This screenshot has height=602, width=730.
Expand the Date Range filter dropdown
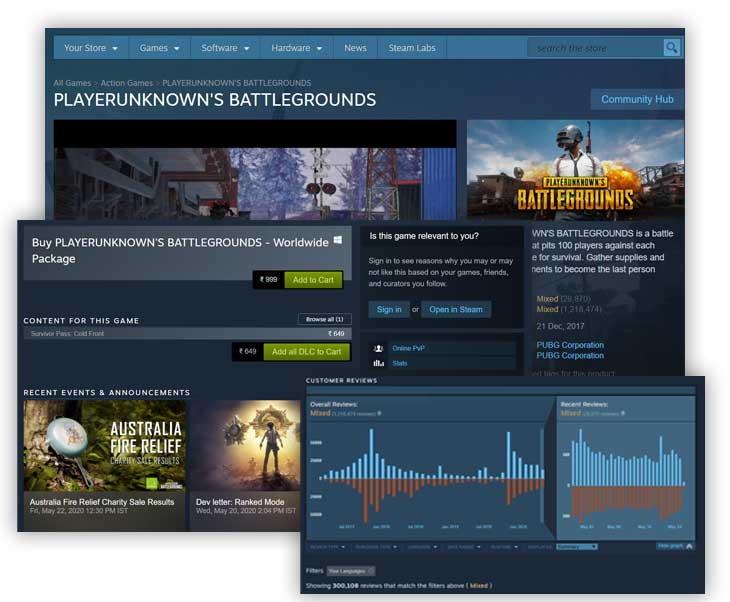pos(464,547)
